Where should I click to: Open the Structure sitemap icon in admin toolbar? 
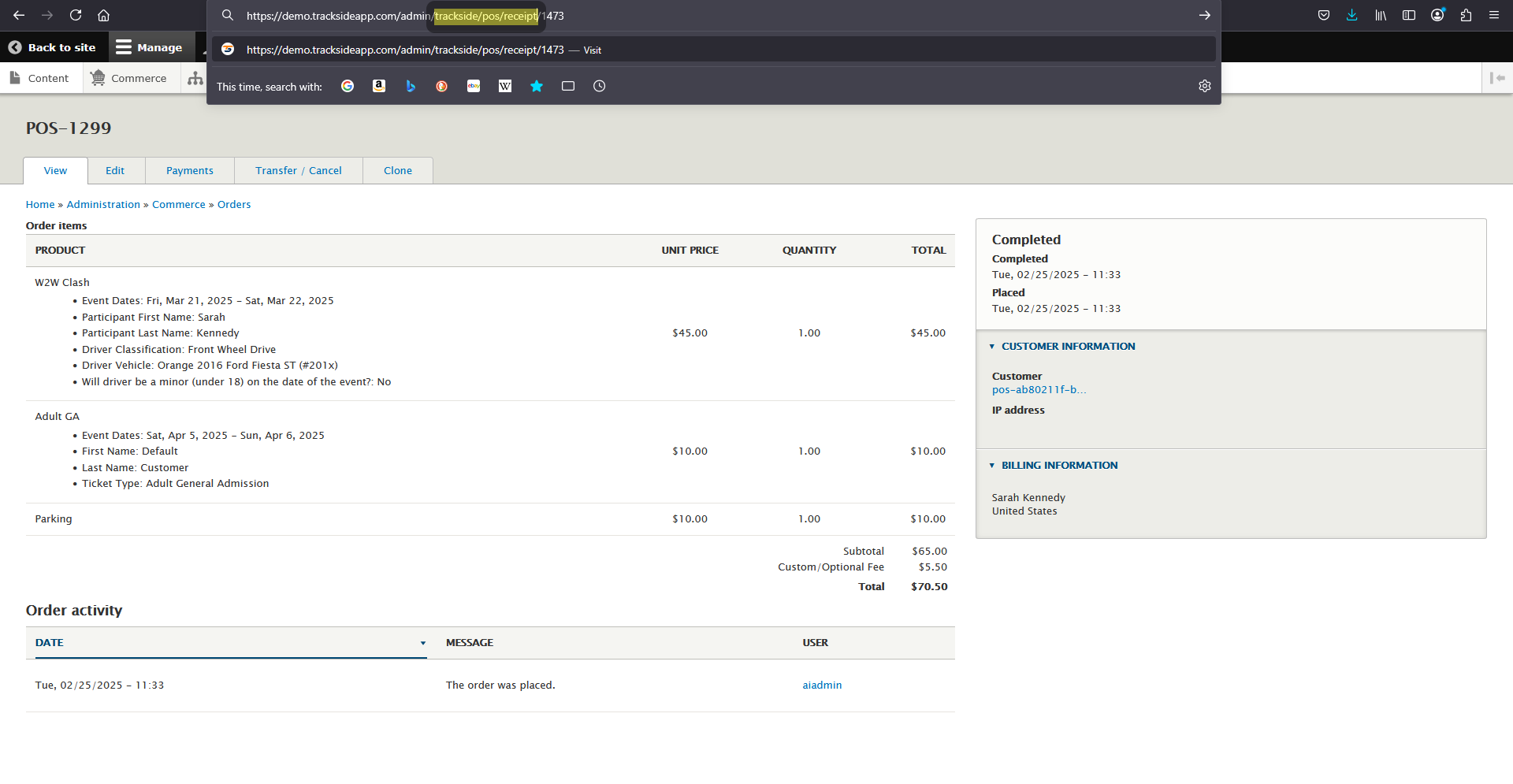click(x=195, y=78)
